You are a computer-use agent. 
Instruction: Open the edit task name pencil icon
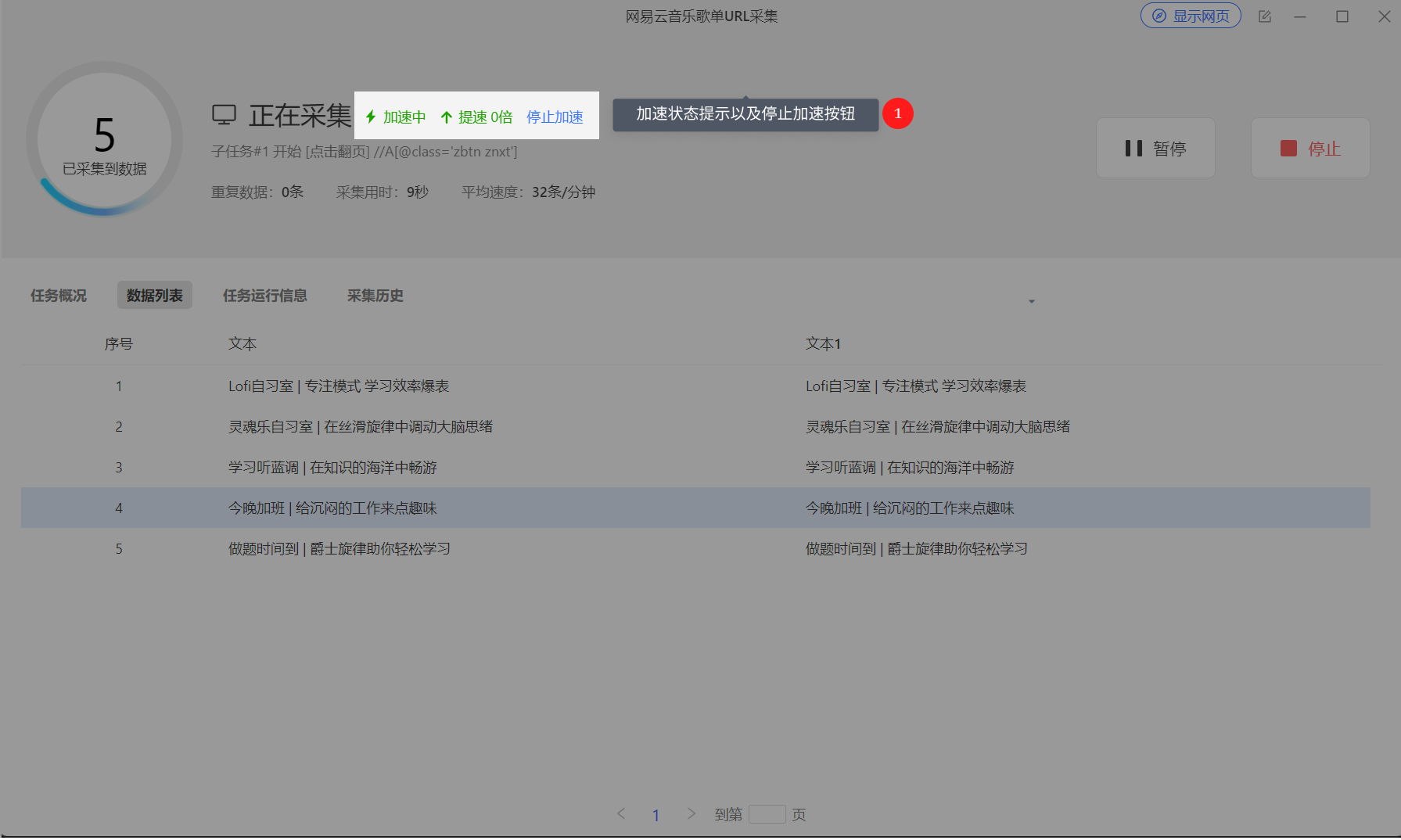point(1265,16)
